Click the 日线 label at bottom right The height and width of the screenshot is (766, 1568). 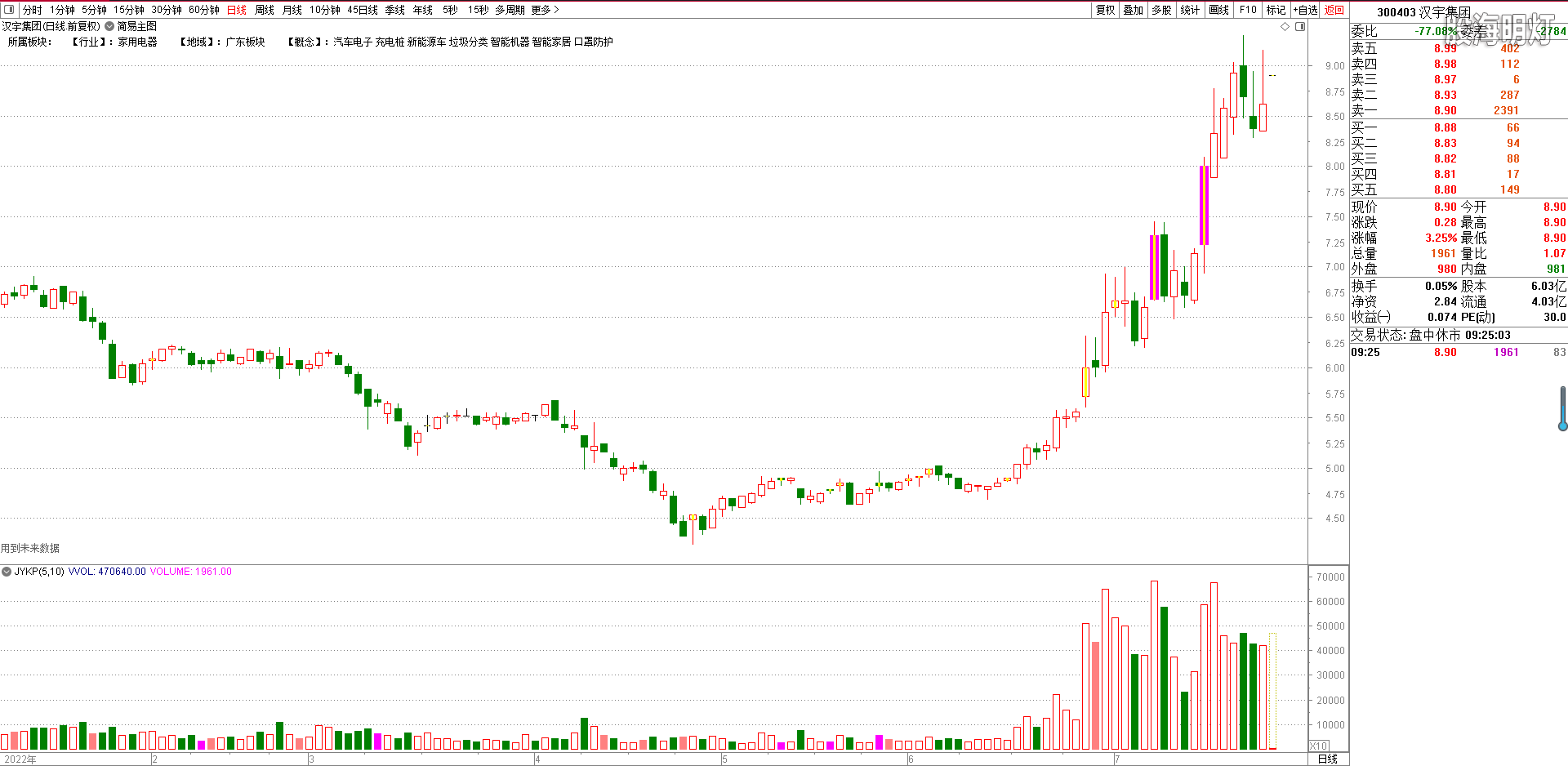click(x=1328, y=759)
